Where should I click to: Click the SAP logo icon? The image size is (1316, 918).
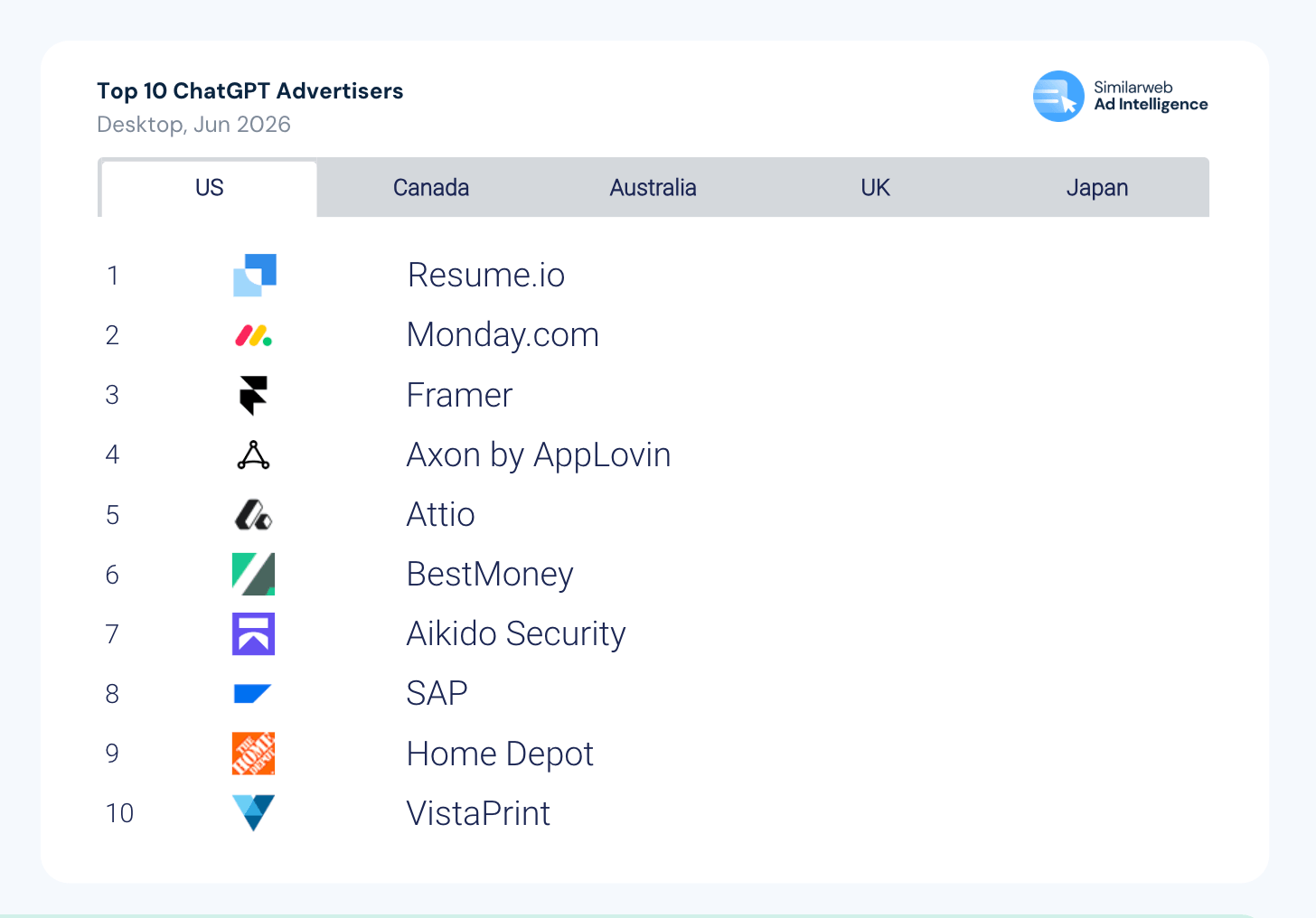pyautogui.click(x=252, y=694)
